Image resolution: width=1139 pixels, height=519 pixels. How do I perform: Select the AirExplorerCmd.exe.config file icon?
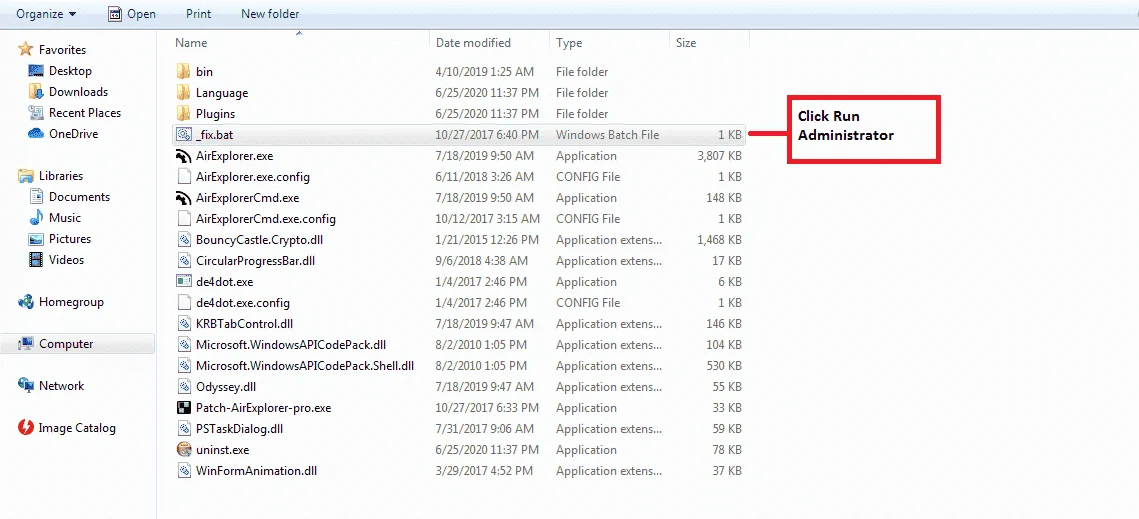(x=183, y=219)
